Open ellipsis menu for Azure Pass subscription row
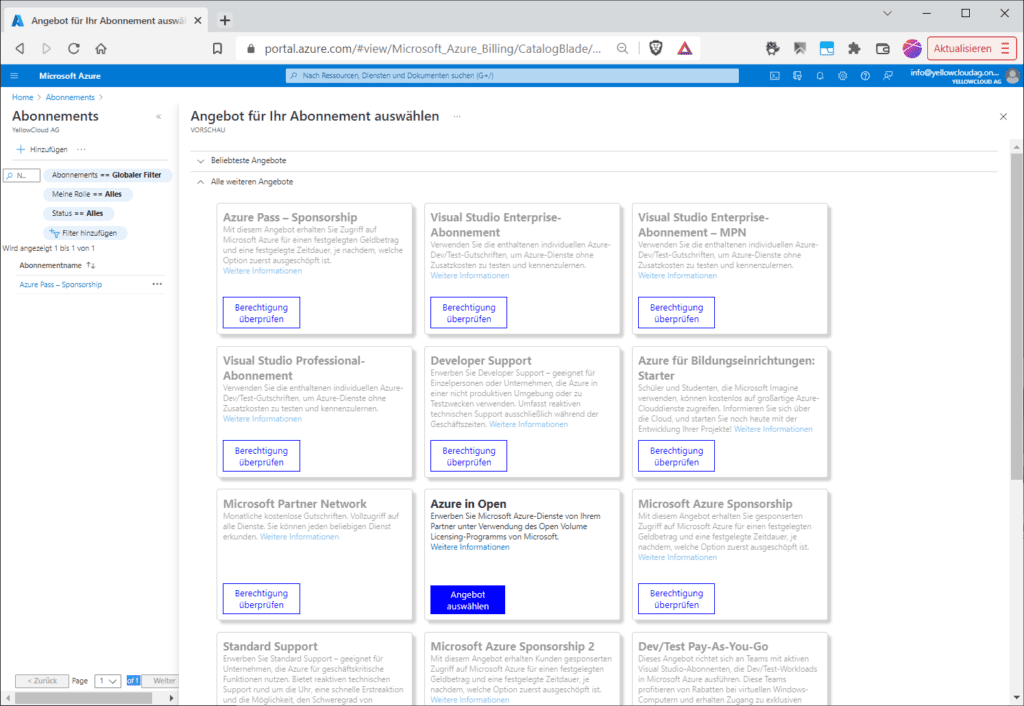The image size is (1024, 706). pos(157,284)
